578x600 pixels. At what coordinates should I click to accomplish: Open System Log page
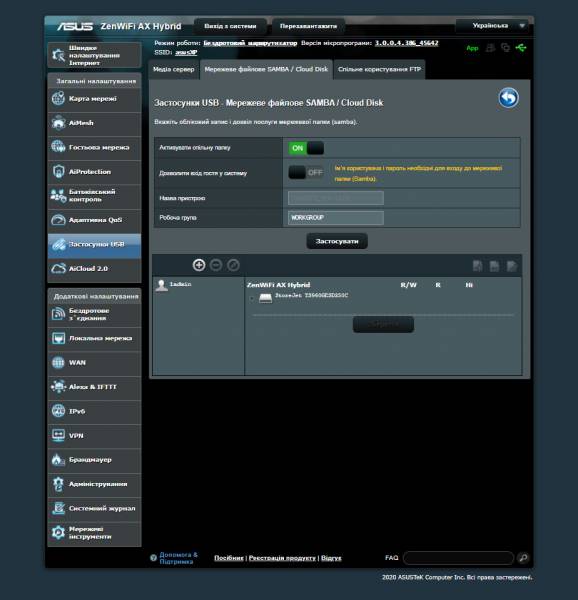(94, 509)
